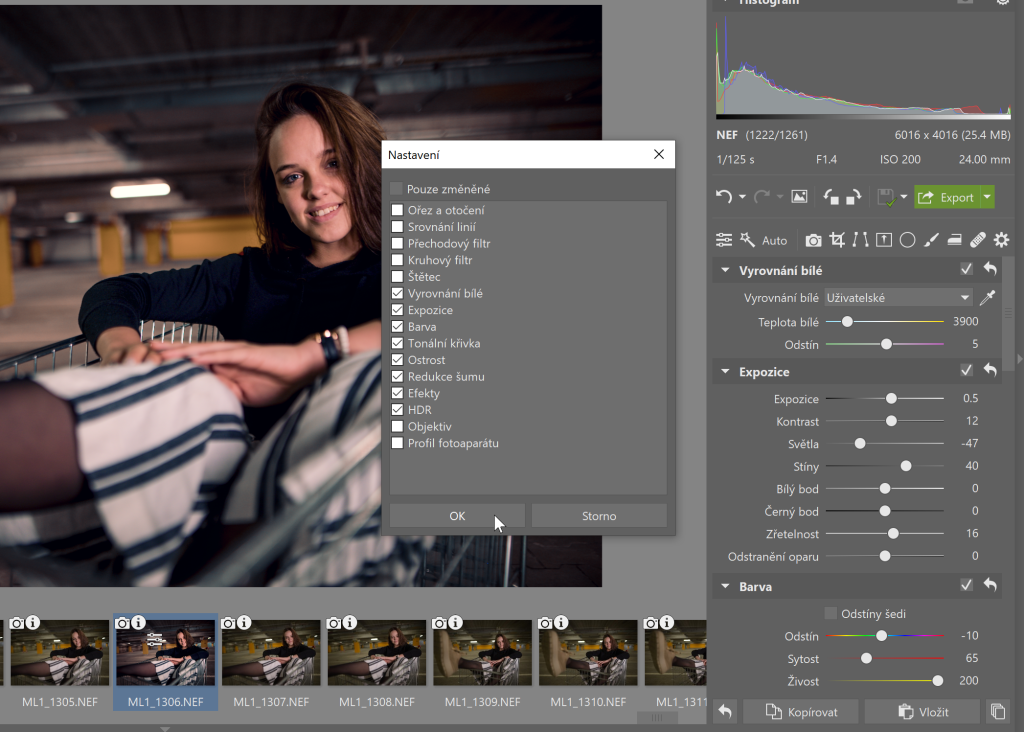The height and width of the screenshot is (732, 1024).
Task: Open the presets sliders icon
Action: point(724,240)
